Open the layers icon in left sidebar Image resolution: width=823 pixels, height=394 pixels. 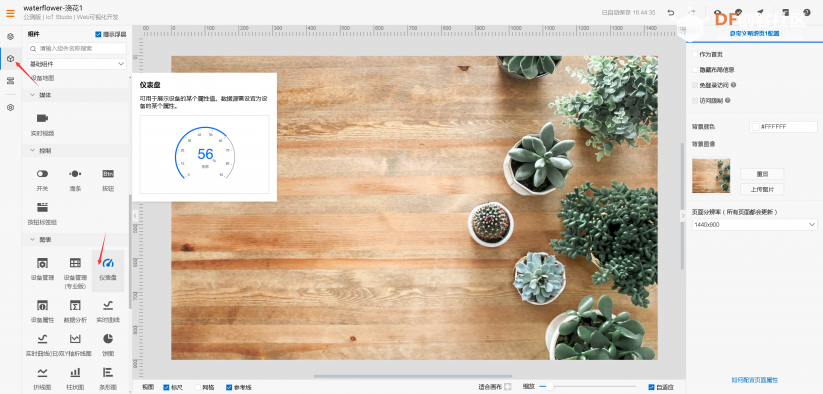[10, 81]
